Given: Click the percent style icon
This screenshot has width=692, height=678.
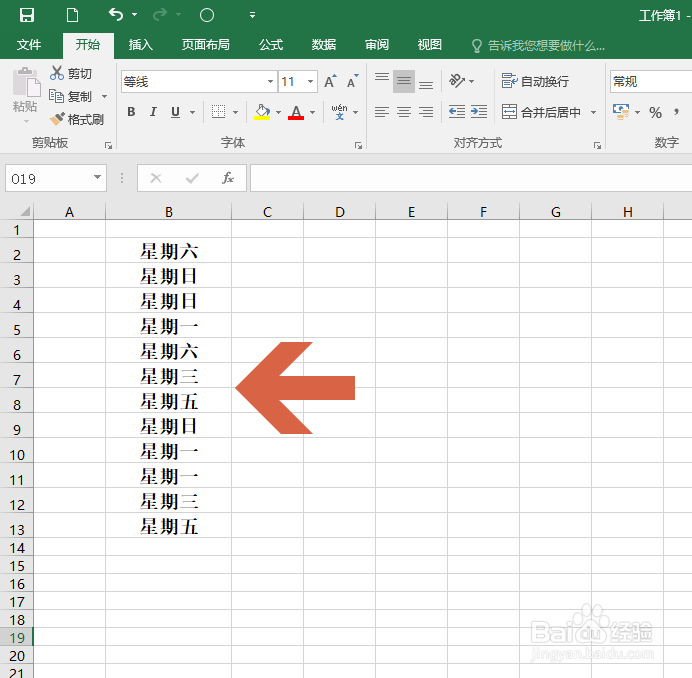Looking at the screenshot, I should click(x=656, y=113).
